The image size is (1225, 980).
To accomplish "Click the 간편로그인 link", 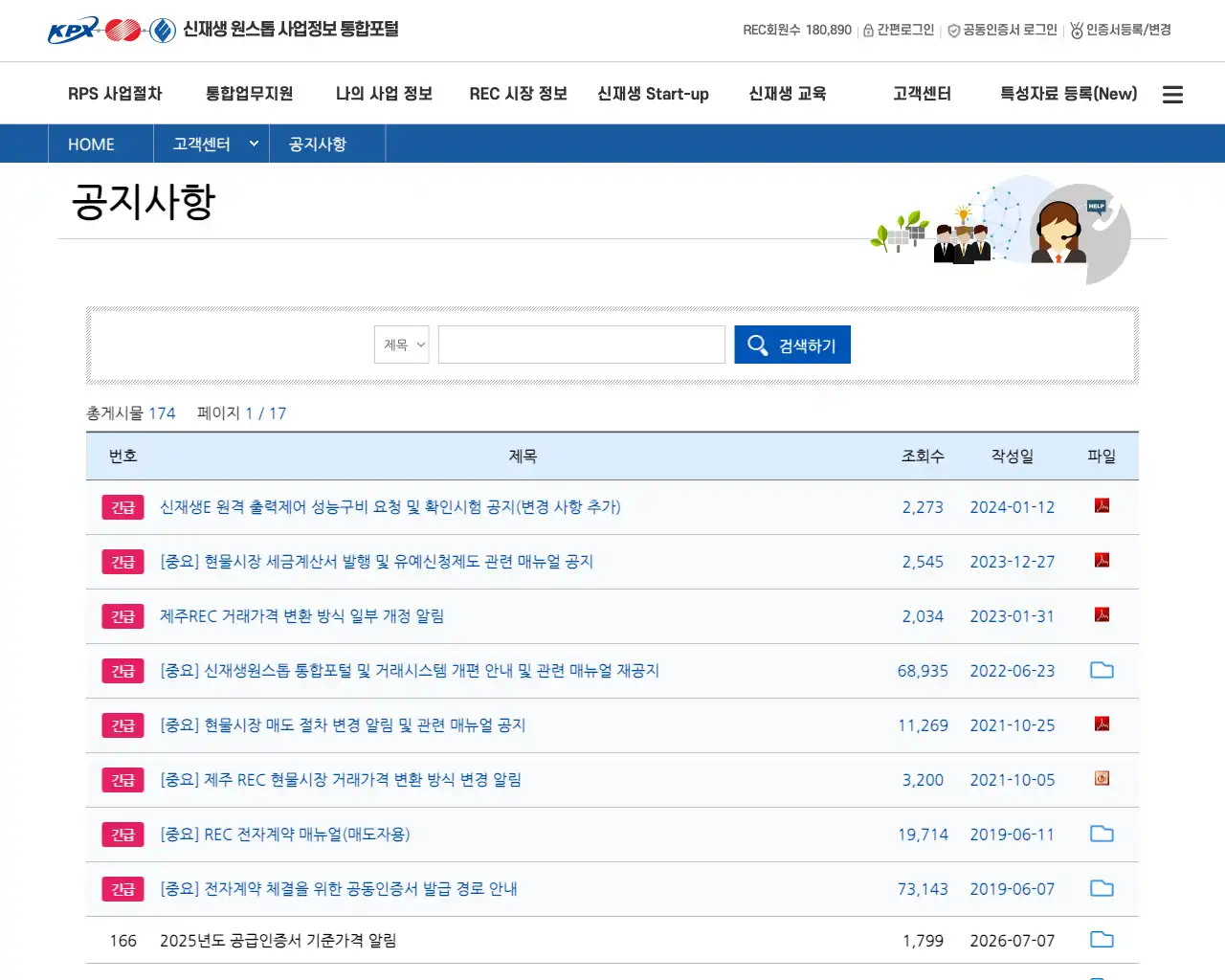I will click(899, 30).
